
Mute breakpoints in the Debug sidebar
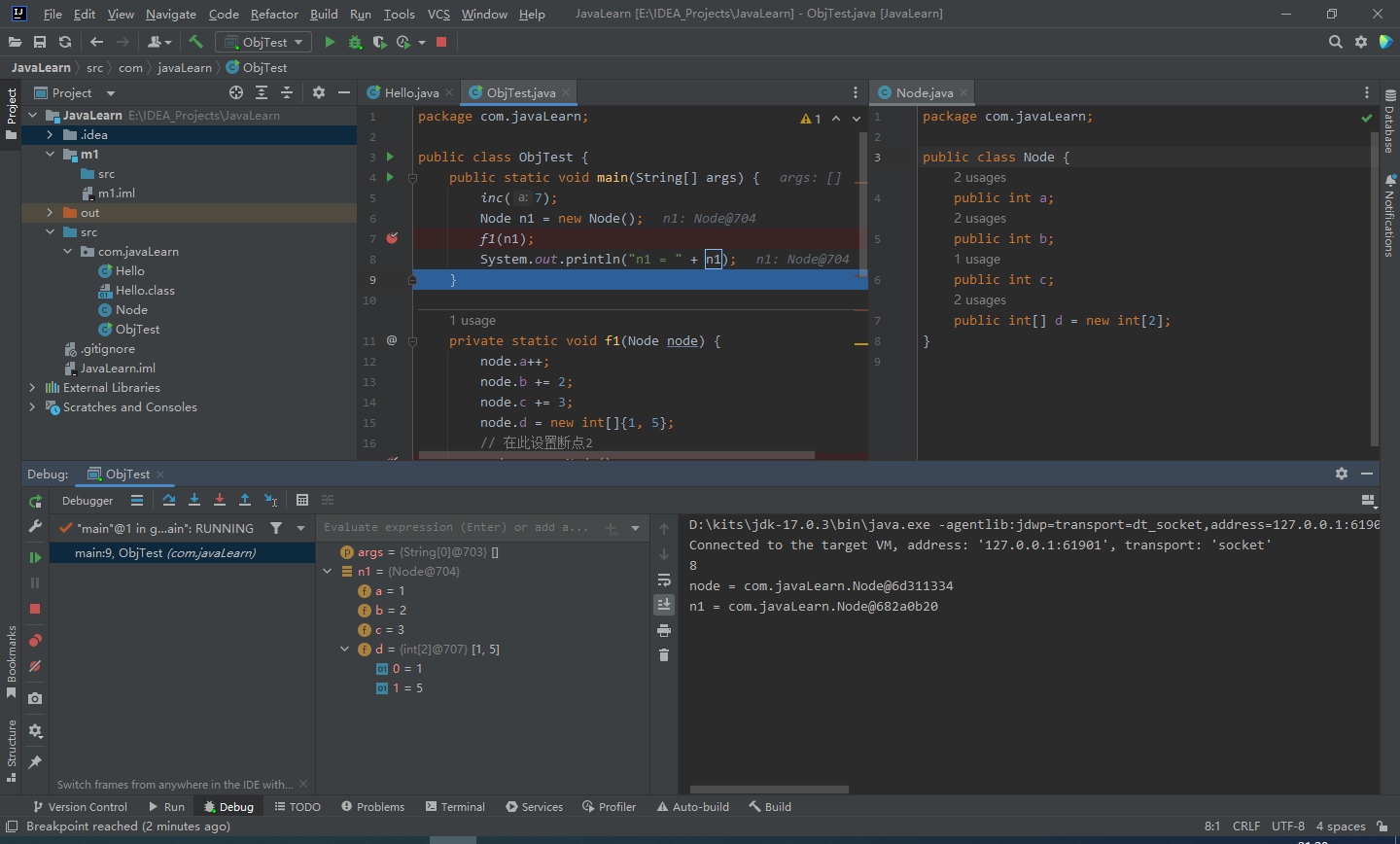[x=35, y=666]
